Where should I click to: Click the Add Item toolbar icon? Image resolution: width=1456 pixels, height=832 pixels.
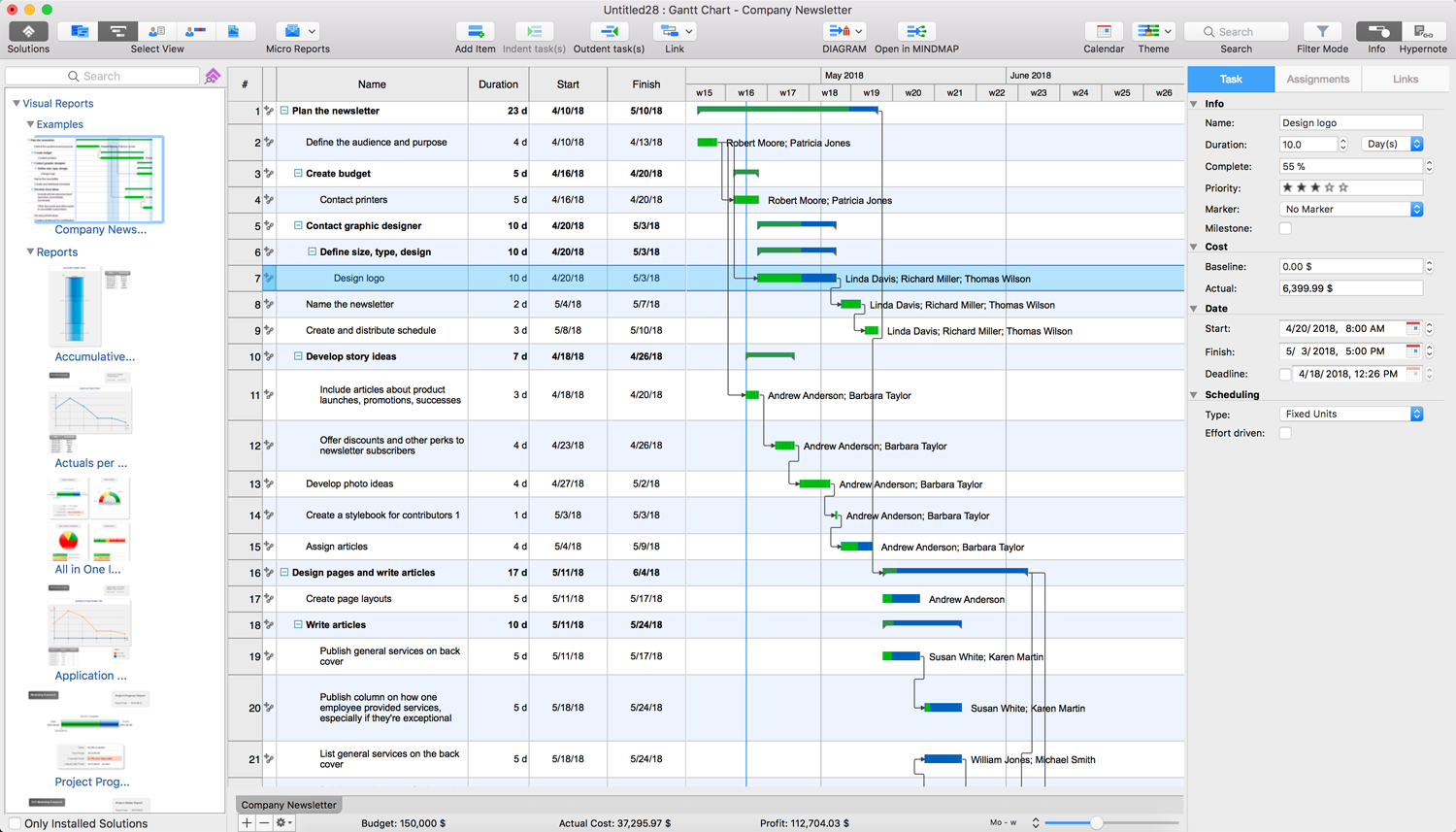tap(475, 32)
